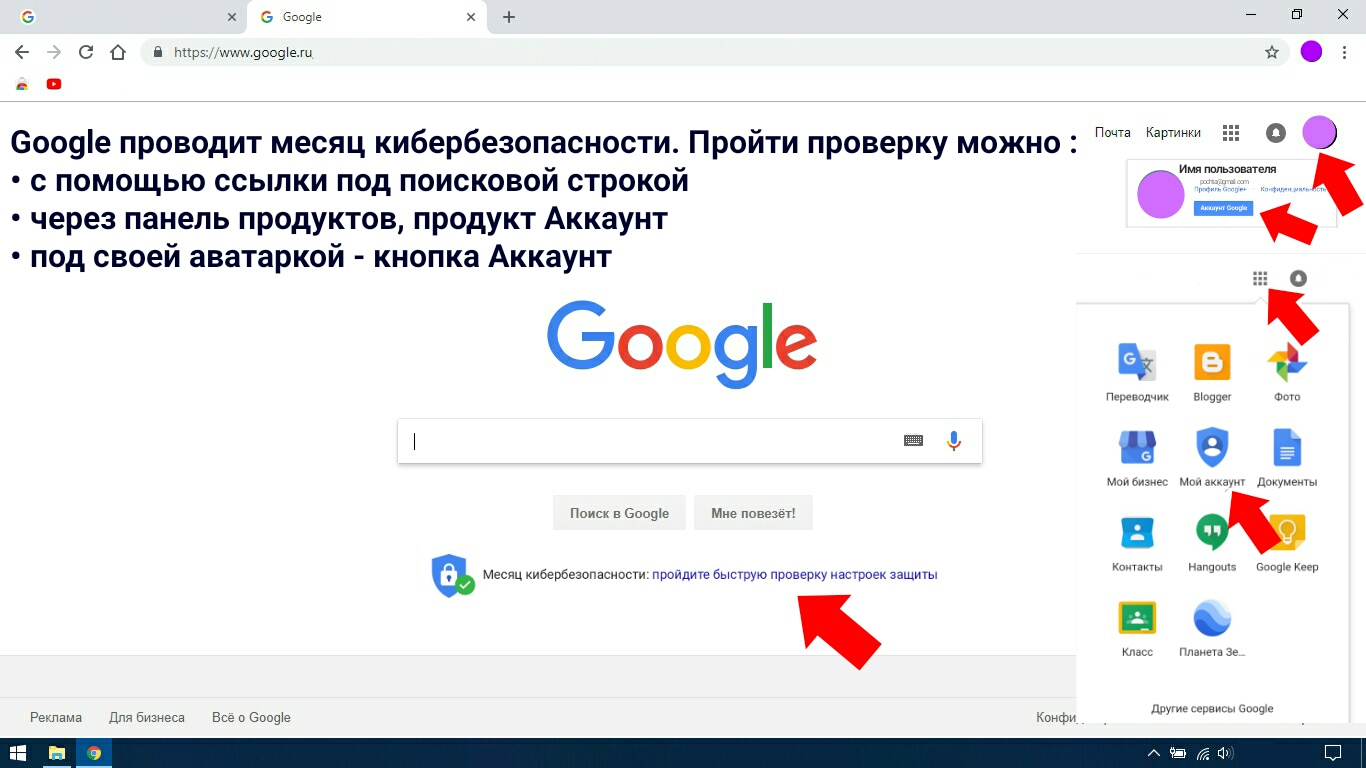Open the Google Keep app
This screenshot has height=768, width=1366.
click(x=1287, y=542)
